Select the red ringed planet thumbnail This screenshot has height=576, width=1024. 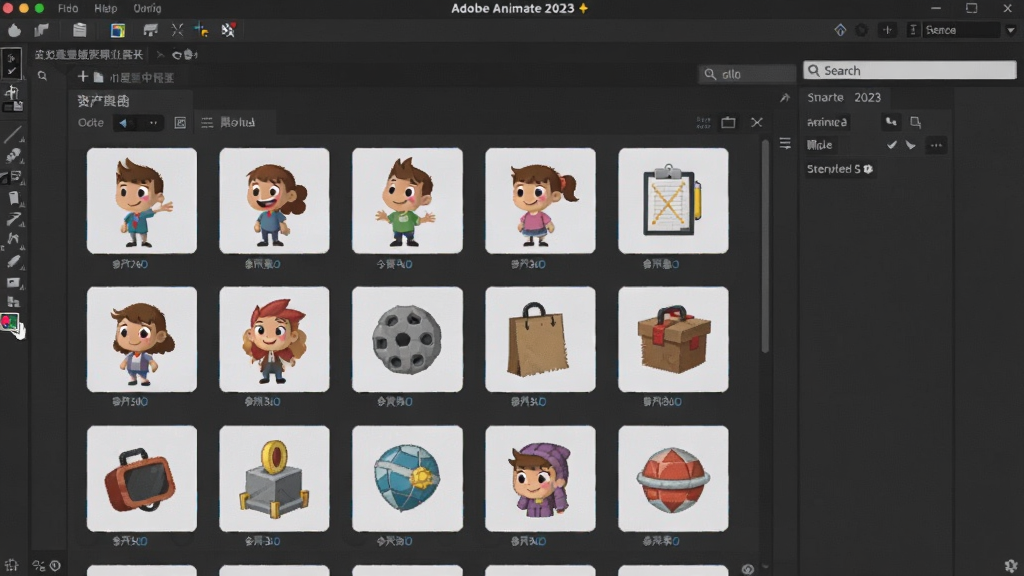673,479
